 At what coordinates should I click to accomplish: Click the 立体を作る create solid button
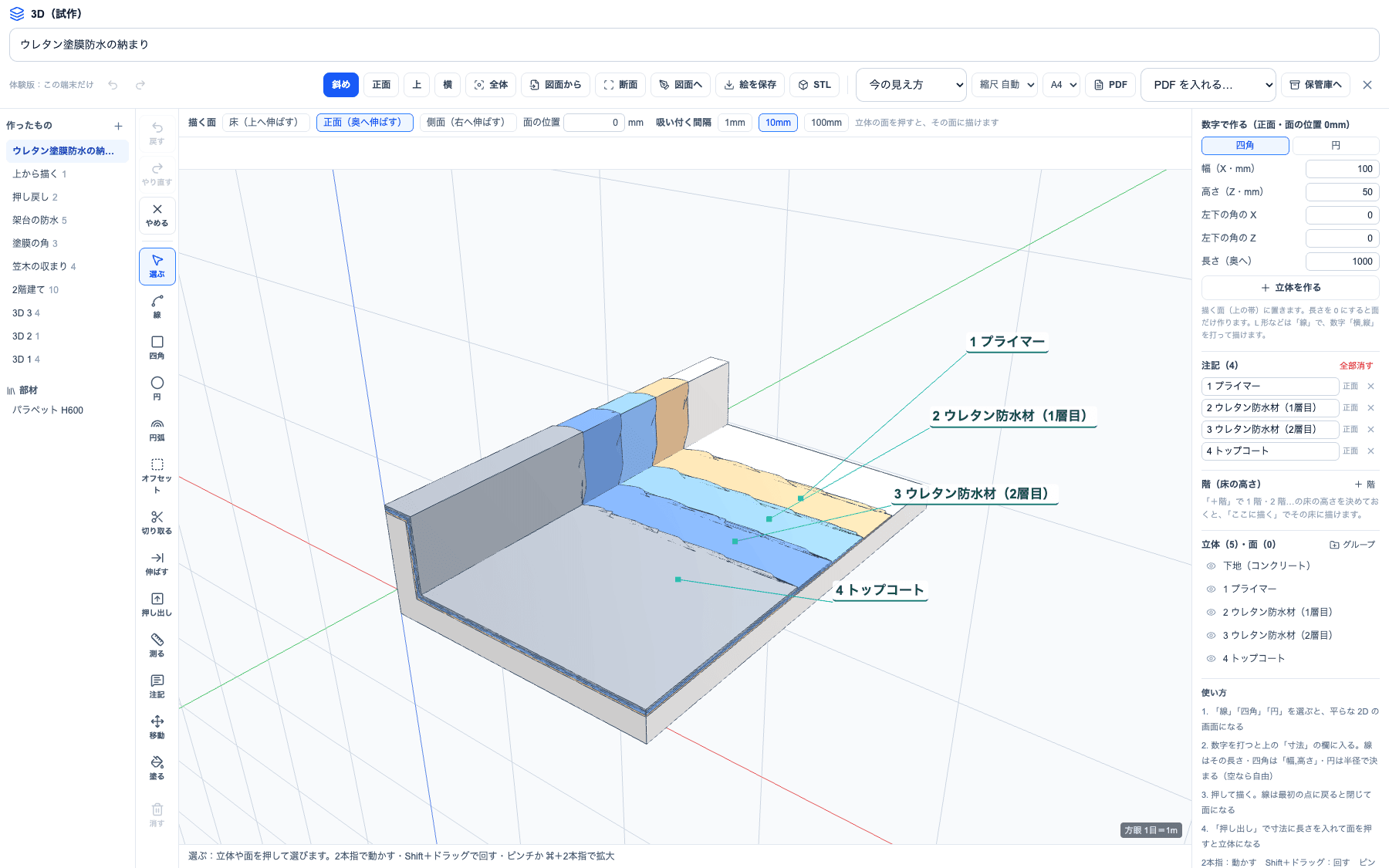(x=1290, y=288)
